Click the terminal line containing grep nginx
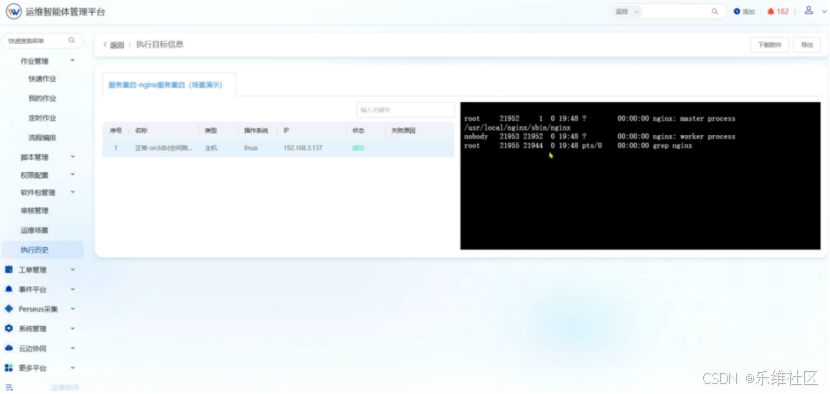The image size is (830, 394). [578, 146]
